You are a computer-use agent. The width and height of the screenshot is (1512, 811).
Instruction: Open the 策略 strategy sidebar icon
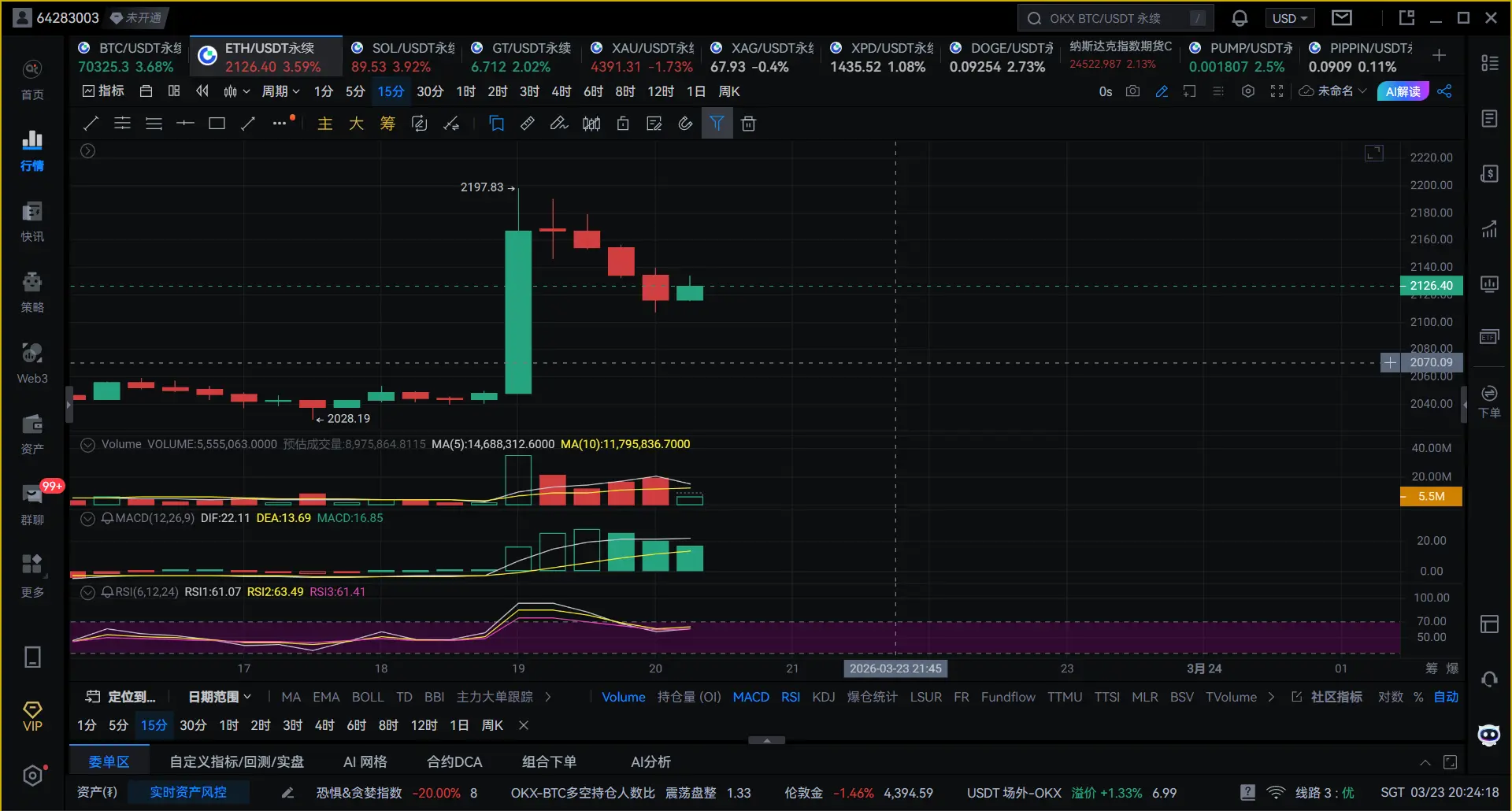(x=32, y=292)
